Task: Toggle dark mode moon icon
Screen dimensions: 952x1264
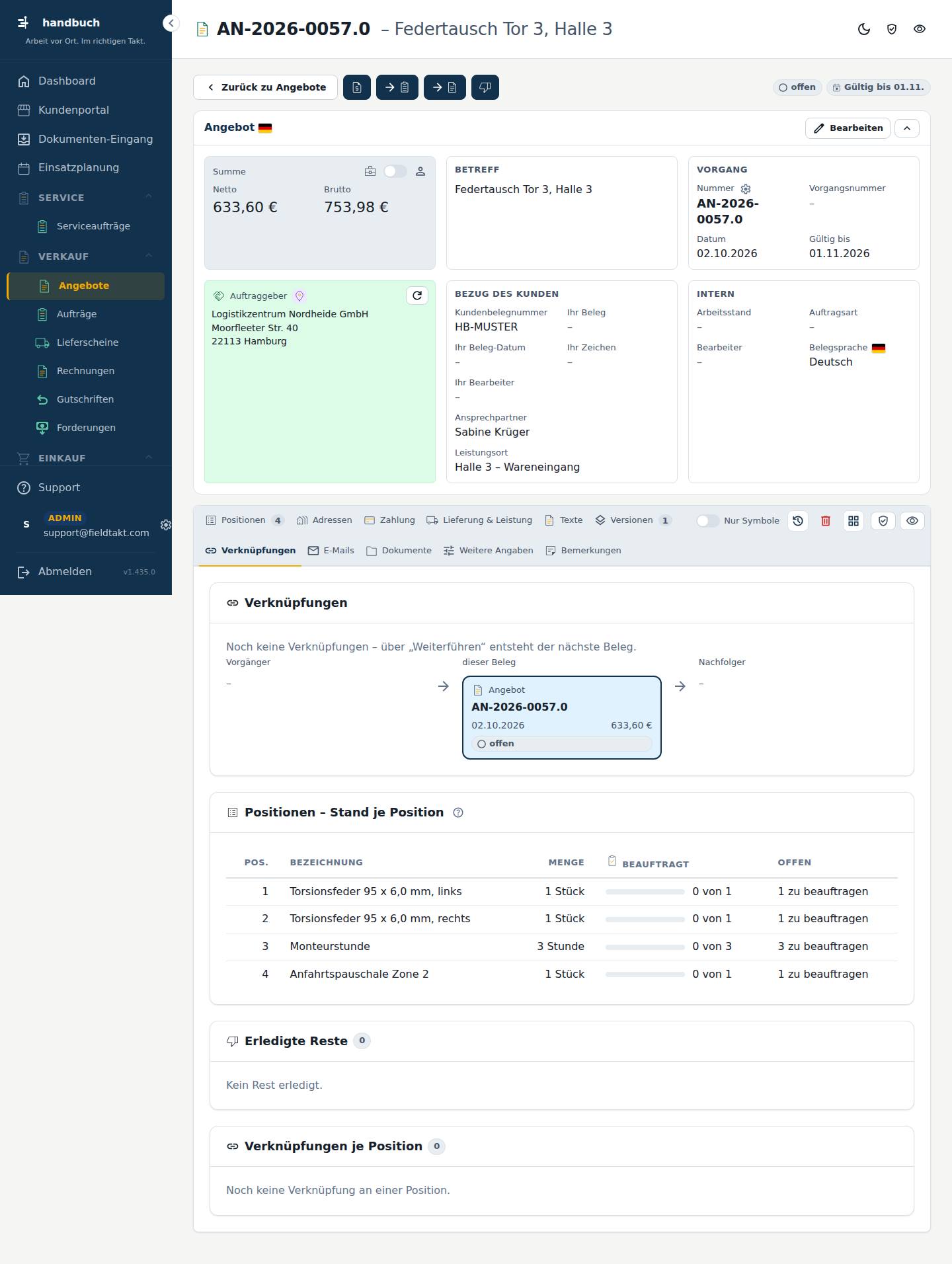Action: (x=863, y=29)
